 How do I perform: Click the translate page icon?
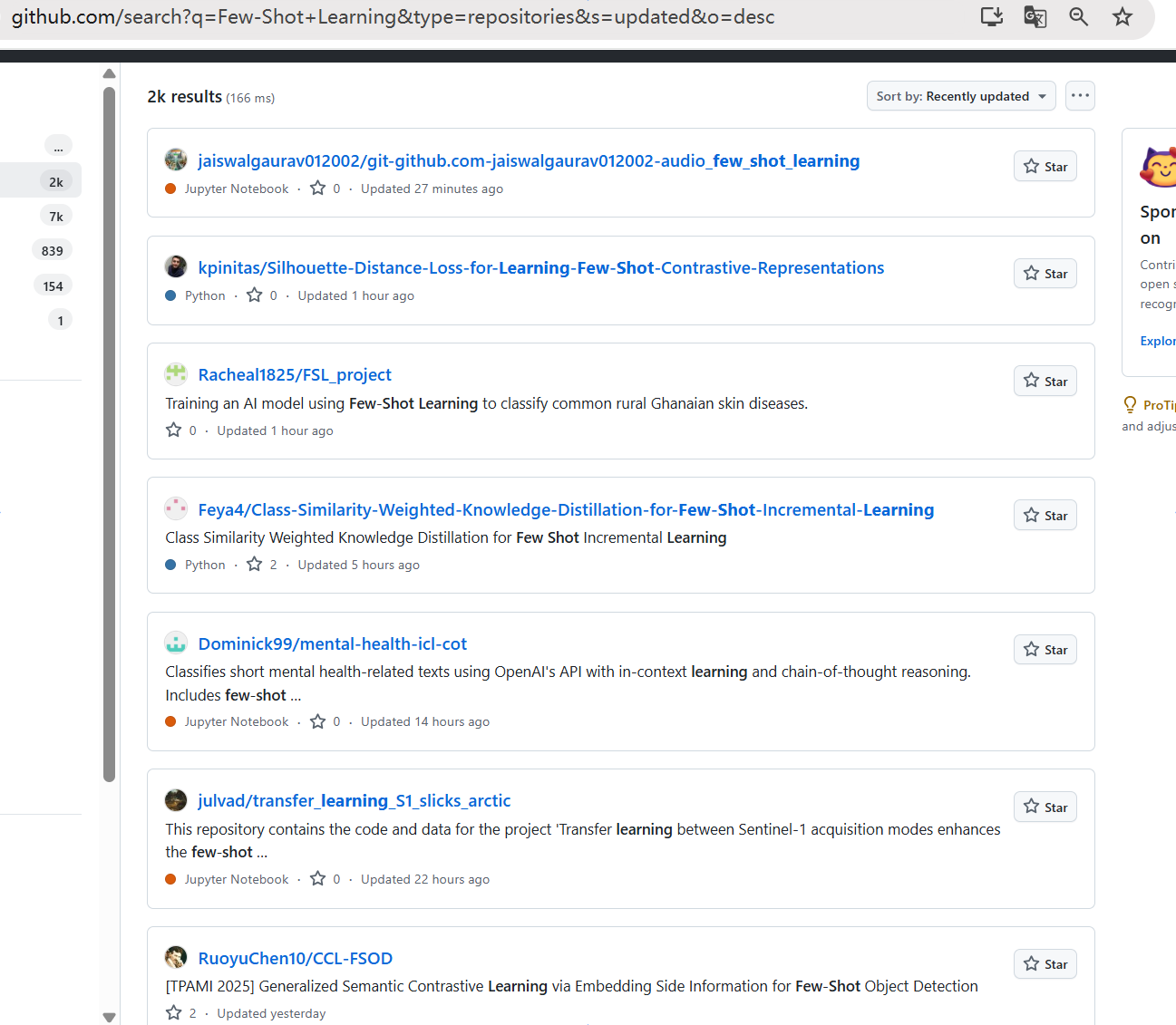[x=1035, y=16]
